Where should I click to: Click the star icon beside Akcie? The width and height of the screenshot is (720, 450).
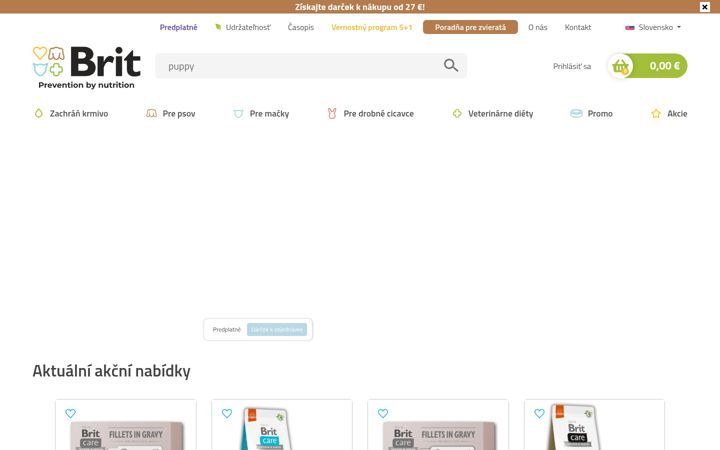pyautogui.click(x=656, y=113)
